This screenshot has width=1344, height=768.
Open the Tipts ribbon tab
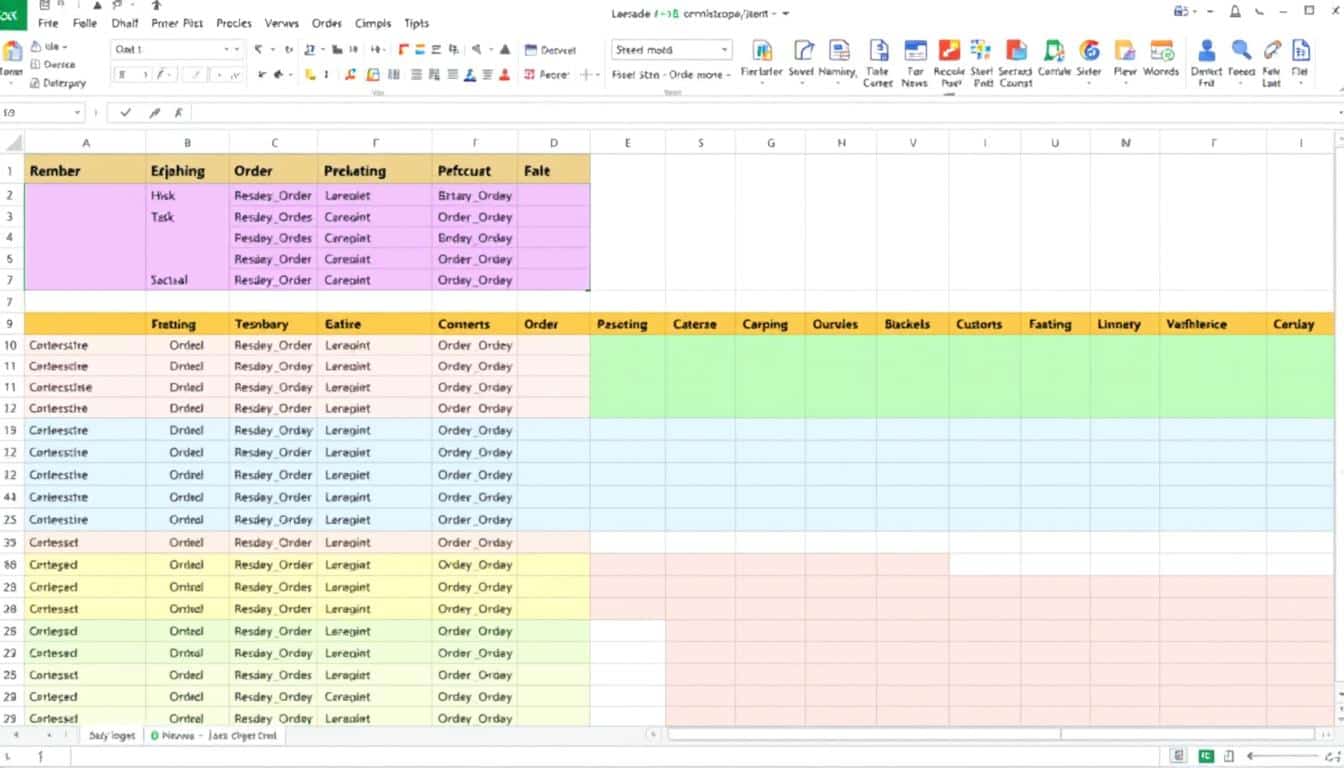pyautogui.click(x=417, y=23)
